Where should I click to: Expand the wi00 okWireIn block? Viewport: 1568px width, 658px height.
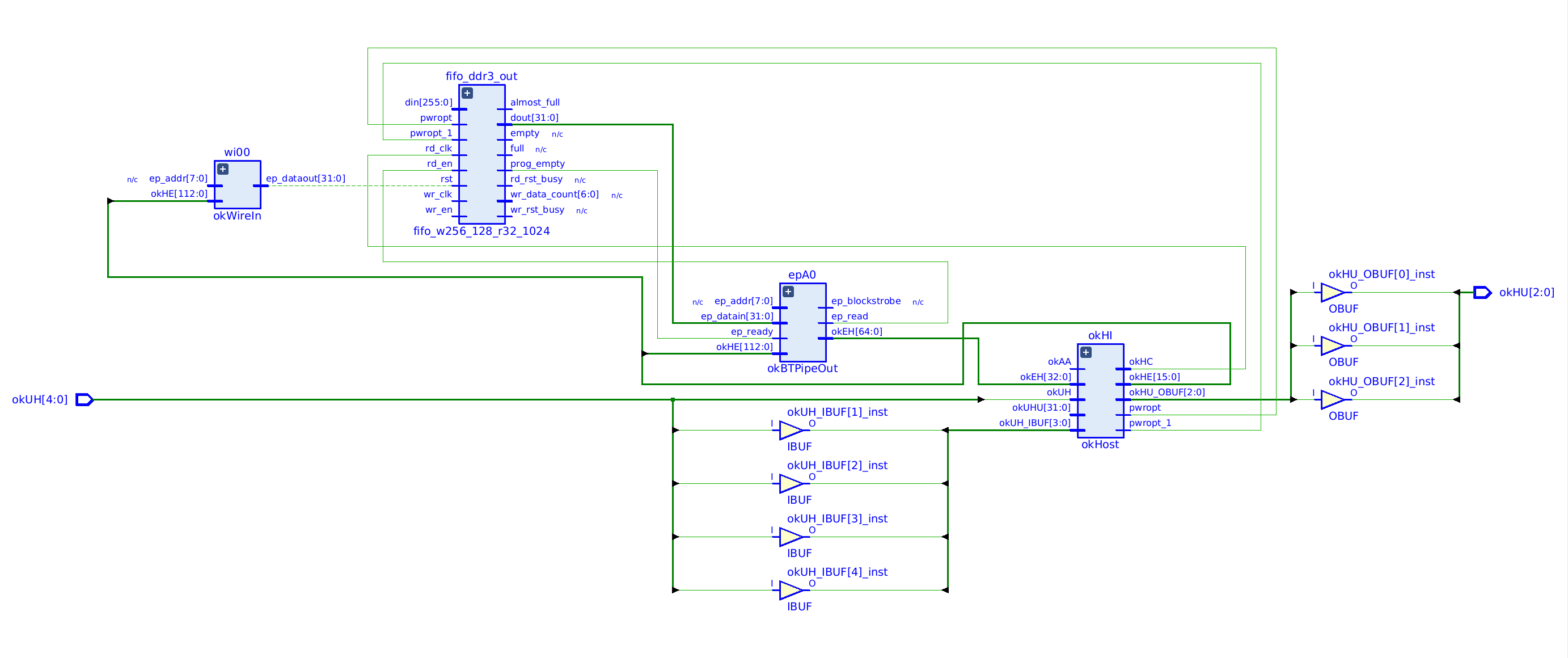point(223,169)
